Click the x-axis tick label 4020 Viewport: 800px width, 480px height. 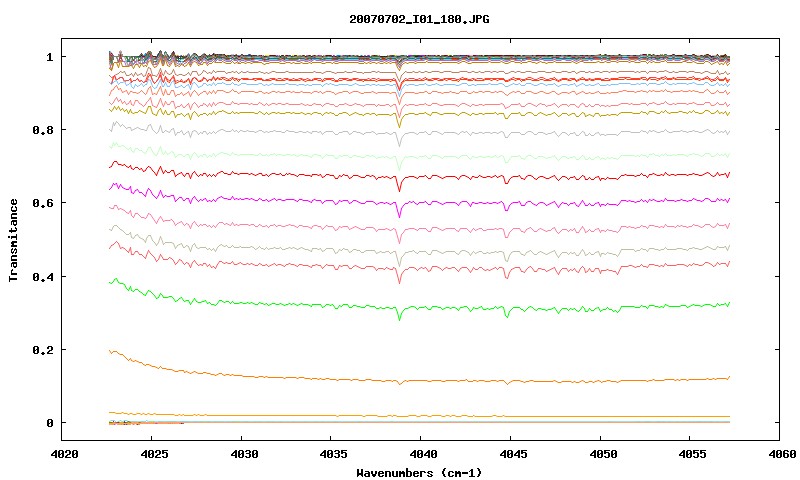64,453
